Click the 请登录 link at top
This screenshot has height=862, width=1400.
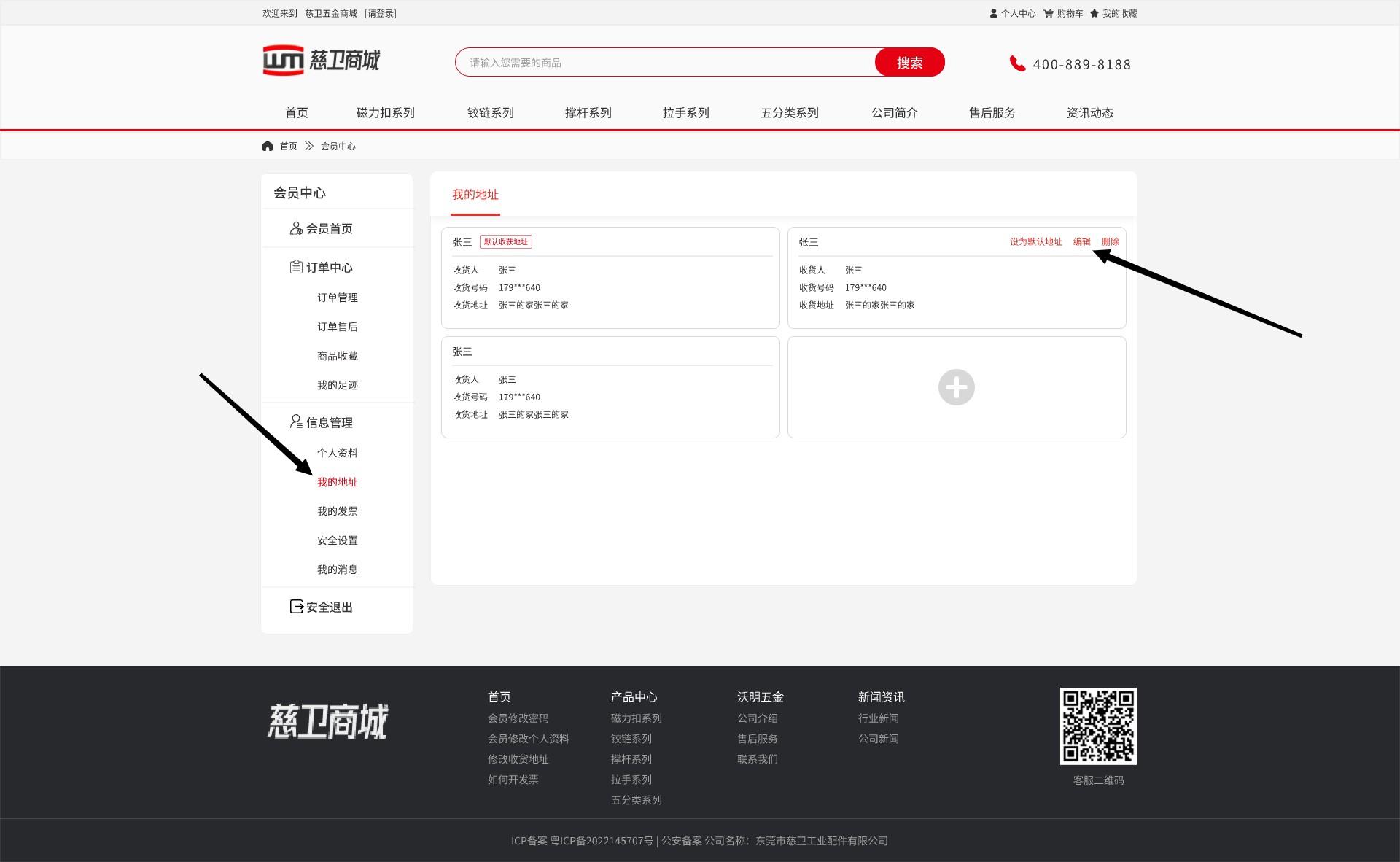[x=381, y=13]
